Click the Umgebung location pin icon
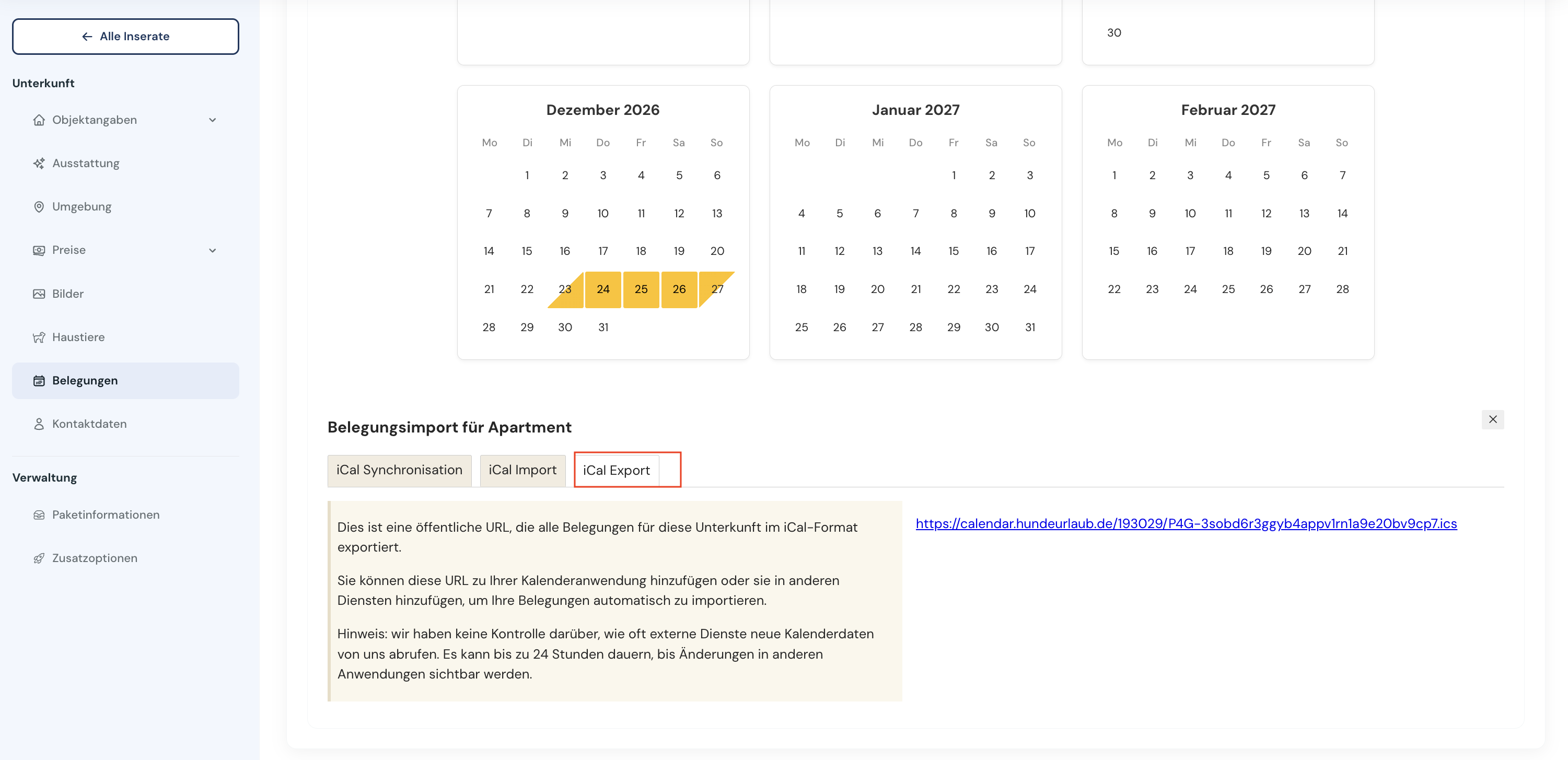The height and width of the screenshot is (760, 1568). (39, 207)
